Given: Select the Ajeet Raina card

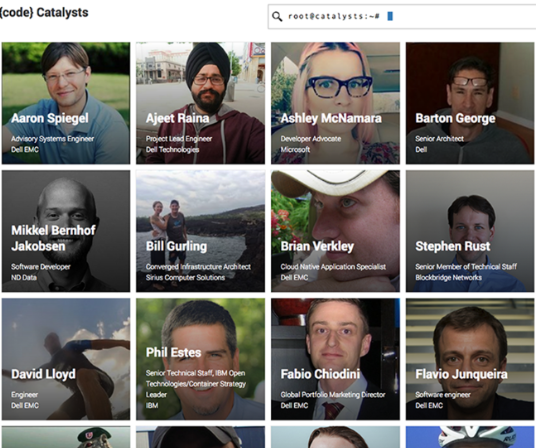Looking at the screenshot, I should pos(200,103).
